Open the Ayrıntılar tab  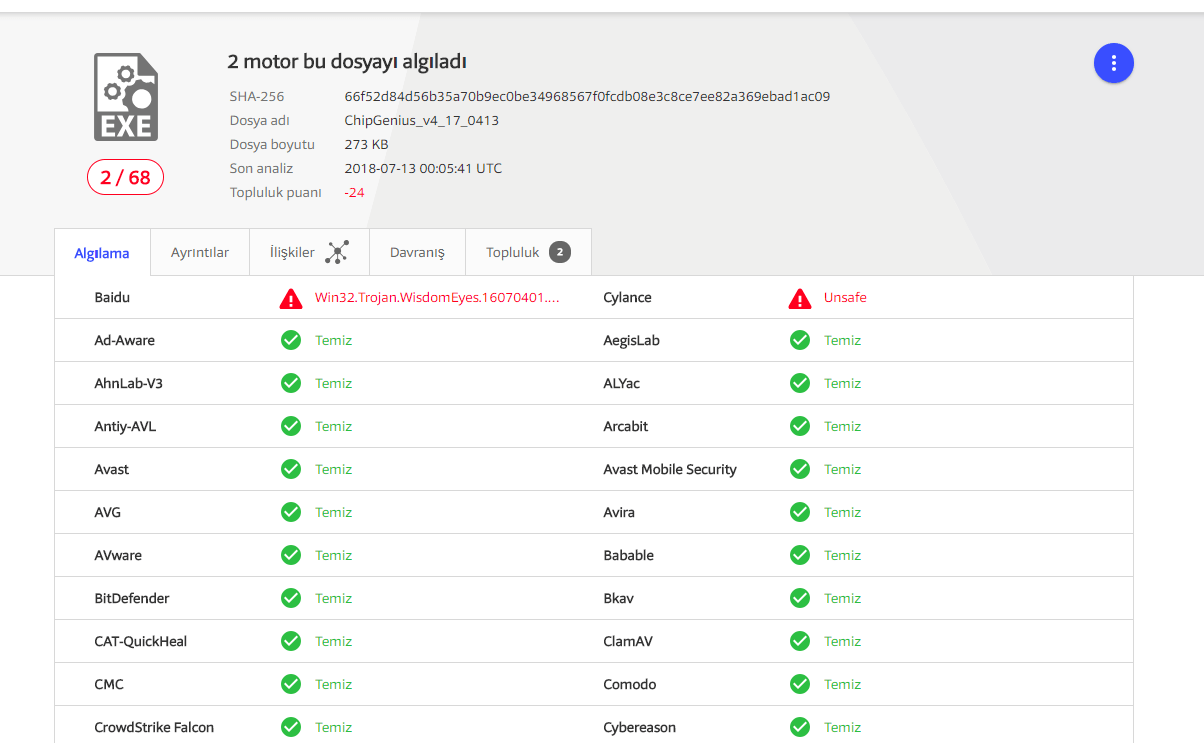click(200, 253)
